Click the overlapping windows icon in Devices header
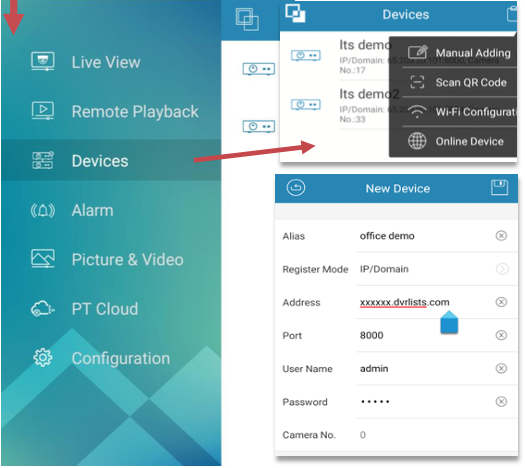 295,14
